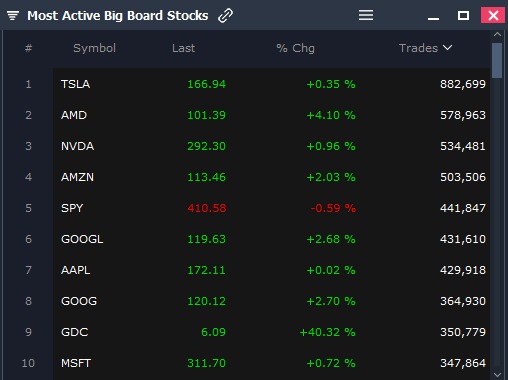The width and height of the screenshot is (508, 380).
Task: Click the scroll up arrow
Action: (497, 34)
